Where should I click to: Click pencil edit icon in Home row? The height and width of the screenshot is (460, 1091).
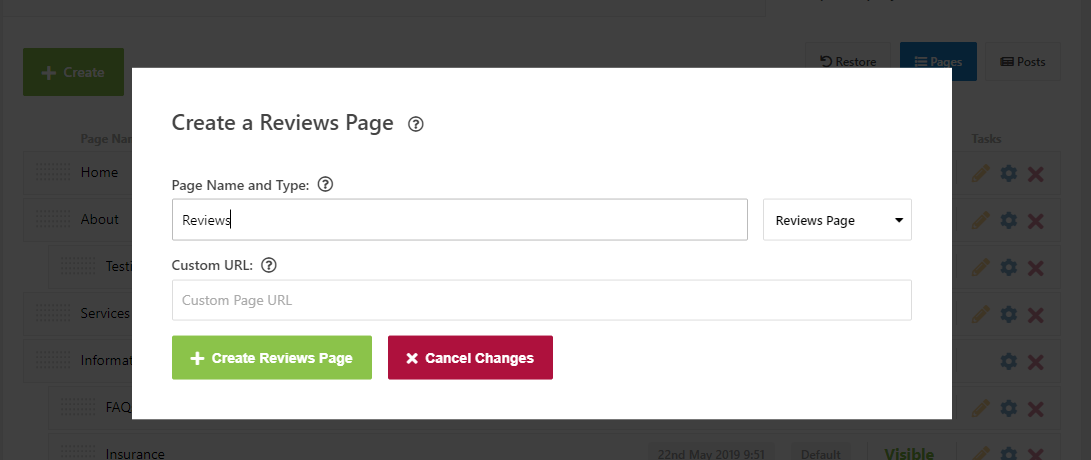tap(980, 173)
